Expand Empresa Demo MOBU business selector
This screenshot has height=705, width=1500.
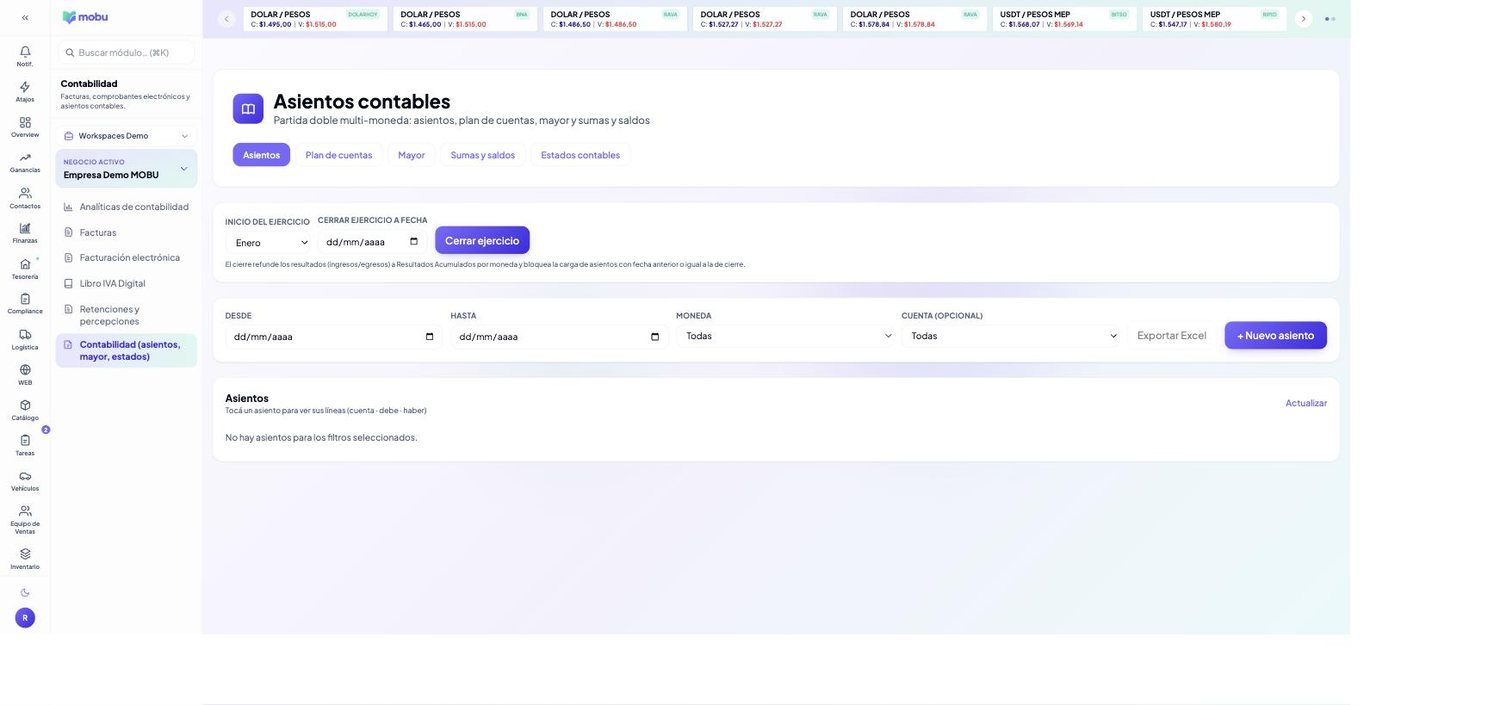pos(126,169)
